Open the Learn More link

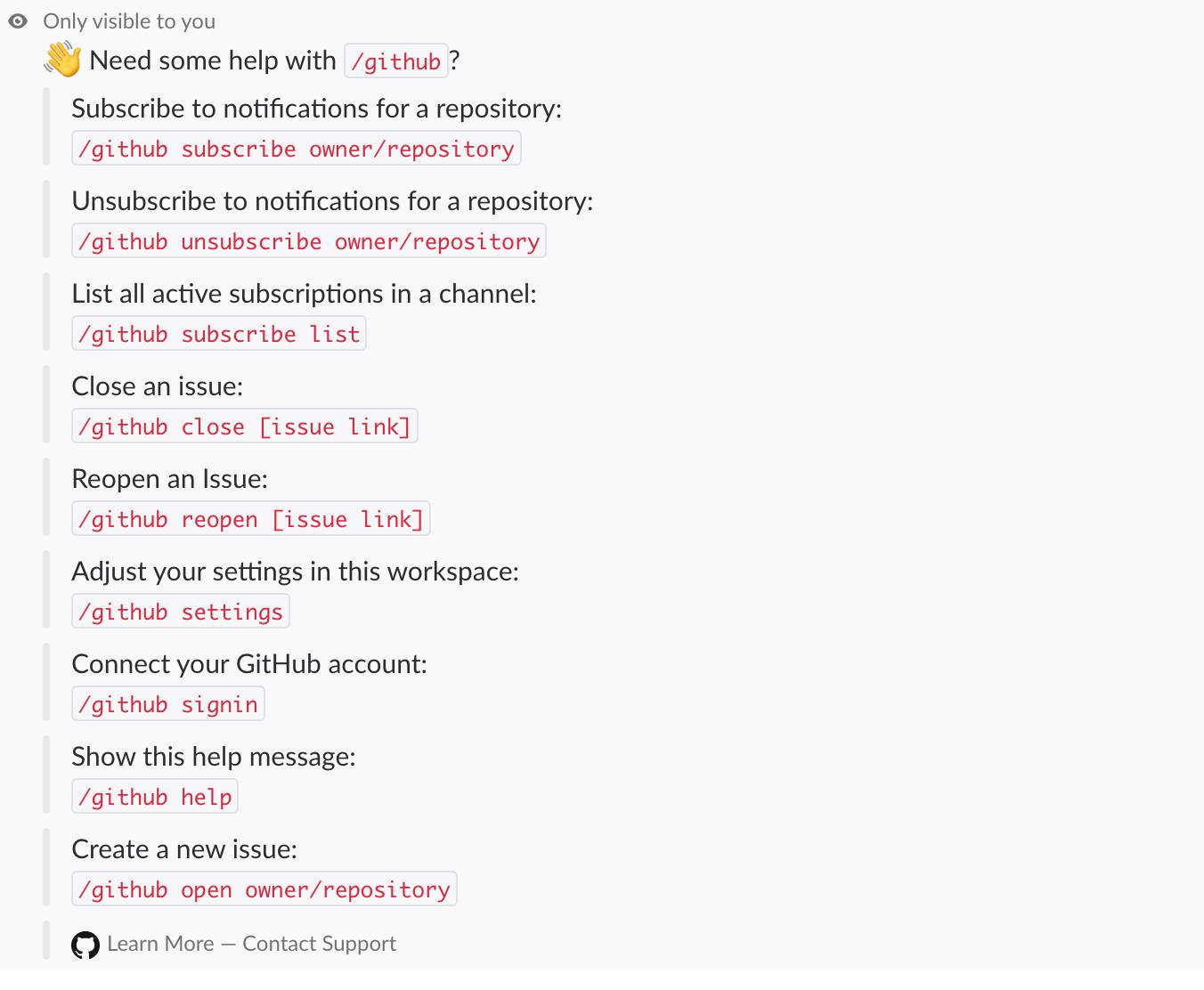point(160,944)
